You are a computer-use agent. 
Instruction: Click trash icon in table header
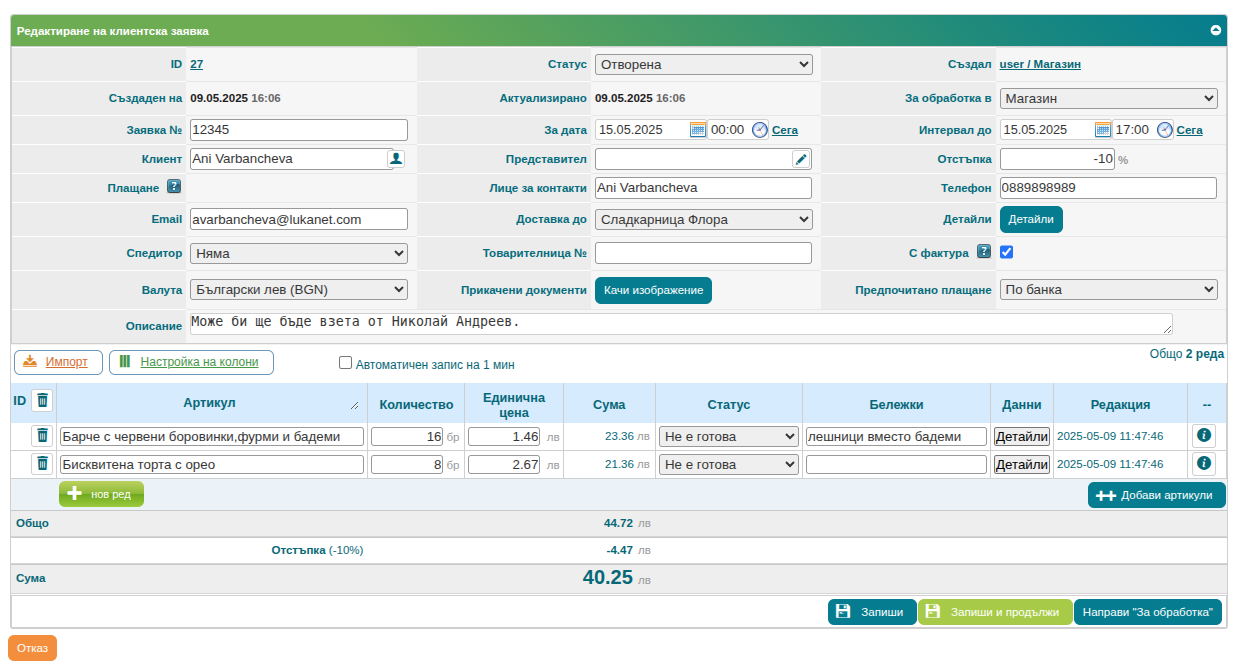(x=42, y=400)
